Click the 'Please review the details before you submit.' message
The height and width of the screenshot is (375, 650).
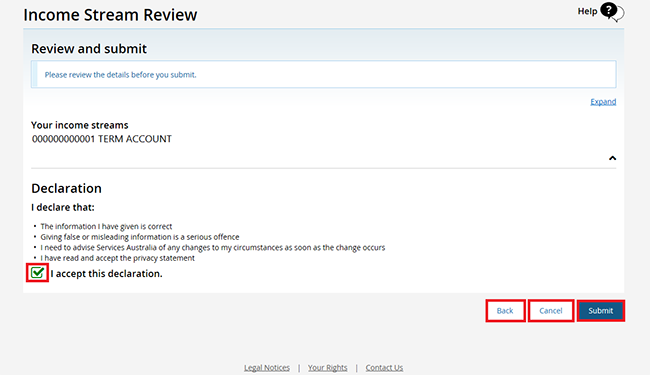click(x=121, y=75)
